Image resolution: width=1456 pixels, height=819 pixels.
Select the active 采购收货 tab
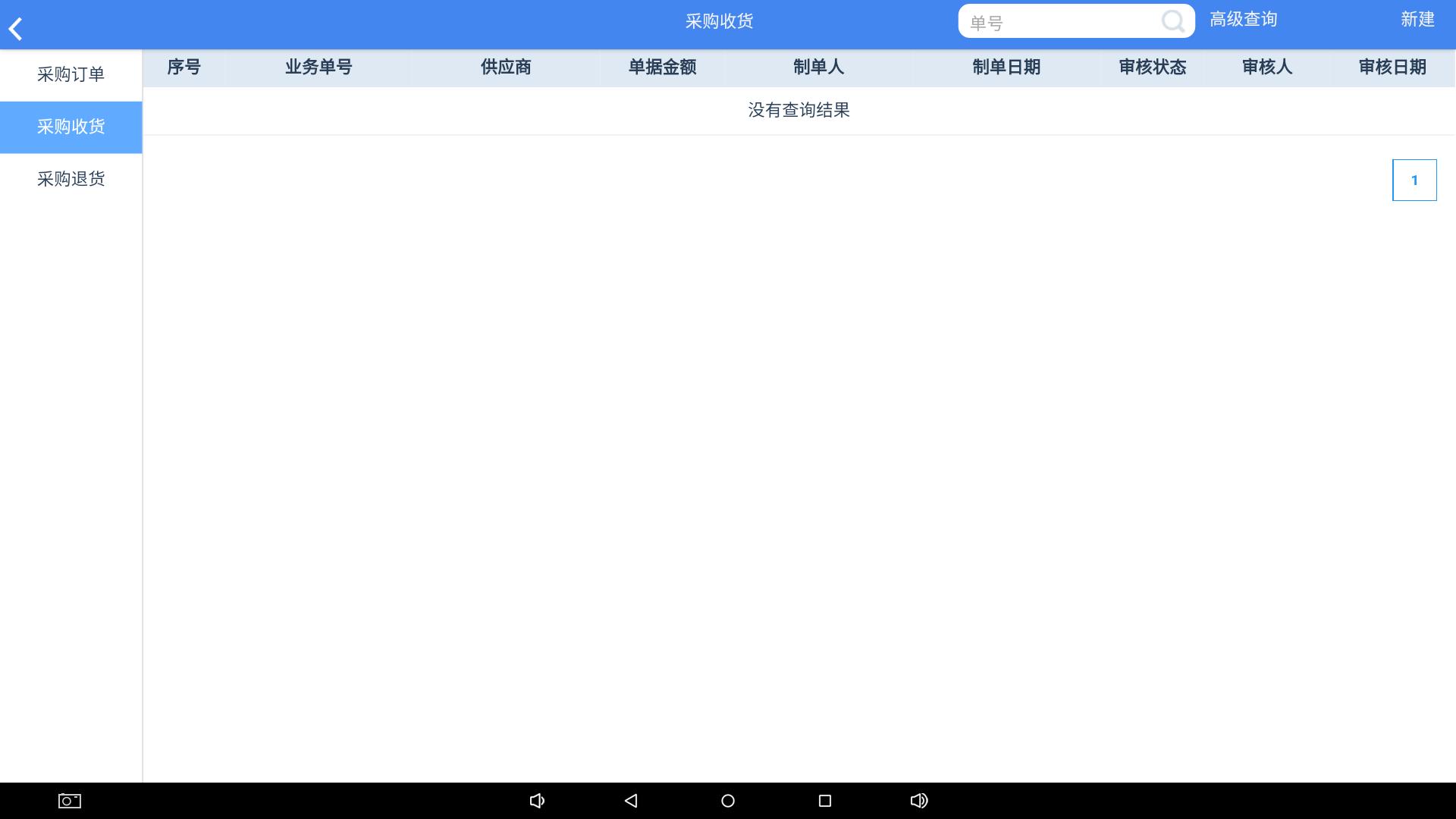click(71, 127)
